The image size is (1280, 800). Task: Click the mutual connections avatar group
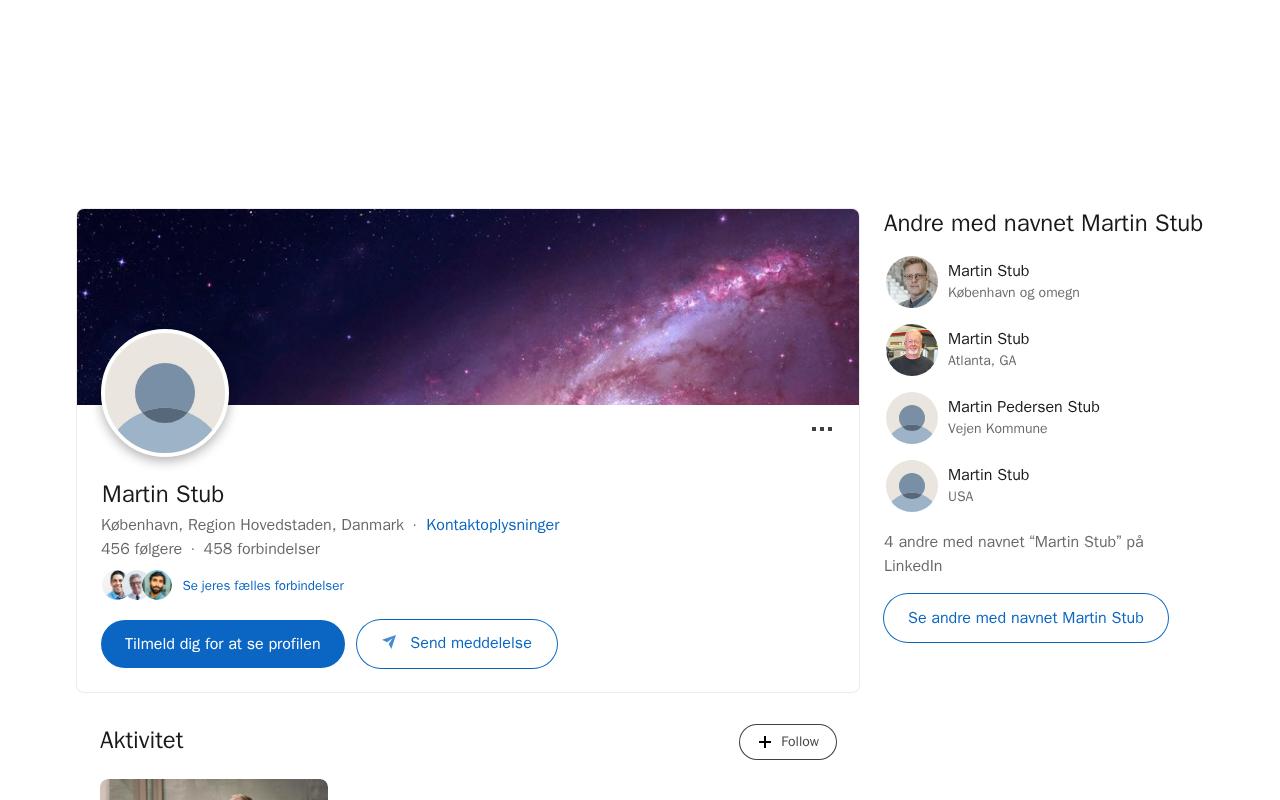(137, 585)
